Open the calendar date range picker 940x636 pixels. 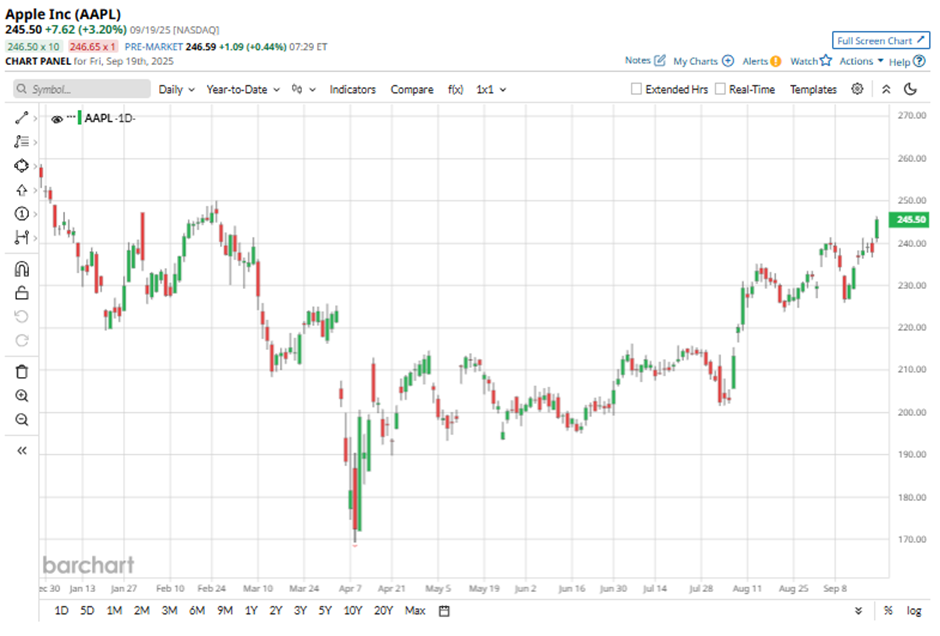(444, 610)
